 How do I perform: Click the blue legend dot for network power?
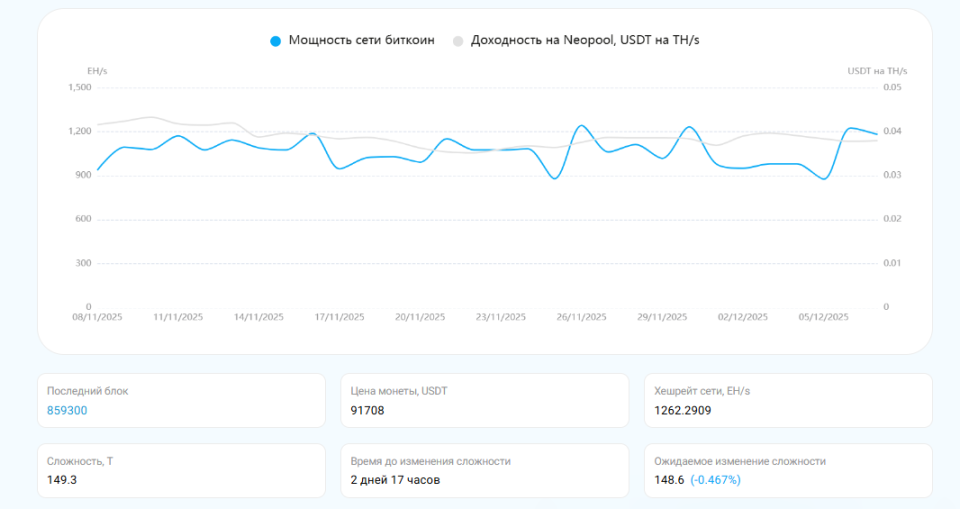click(x=276, y=41)
